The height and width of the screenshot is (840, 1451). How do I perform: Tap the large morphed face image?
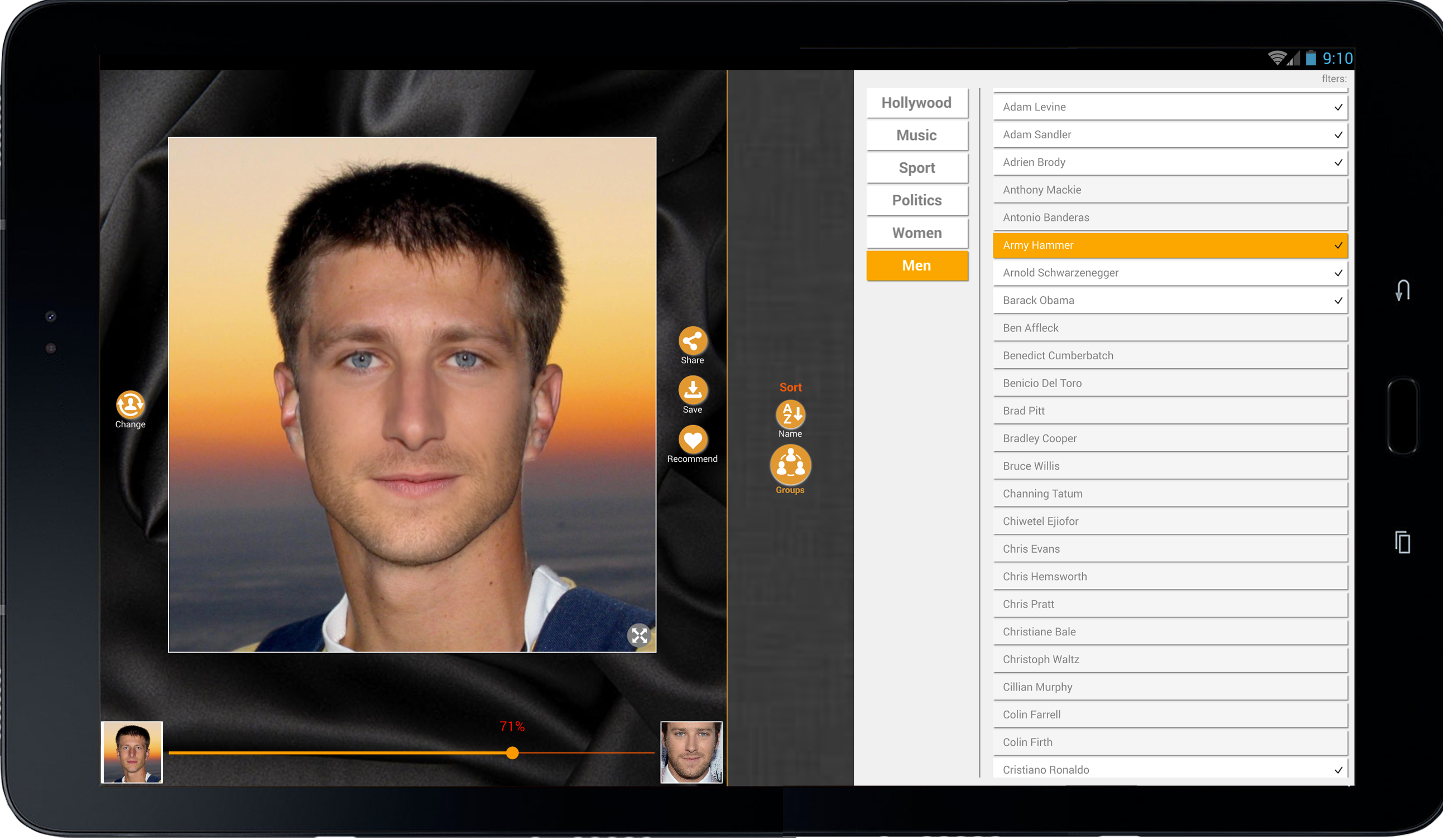click(x=412, y=394)
